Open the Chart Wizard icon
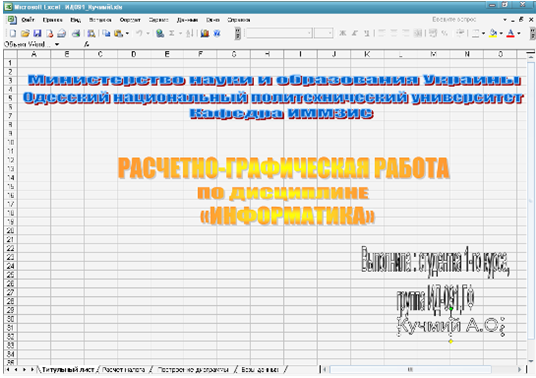 click(x=205, y=33)
